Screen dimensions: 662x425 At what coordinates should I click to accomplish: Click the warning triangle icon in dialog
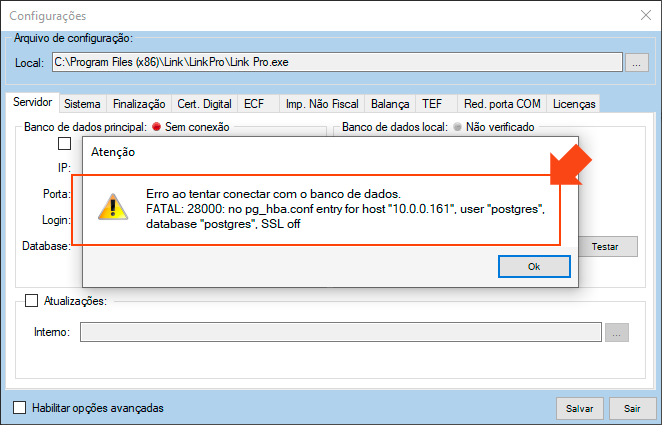[x=112, y=208]
